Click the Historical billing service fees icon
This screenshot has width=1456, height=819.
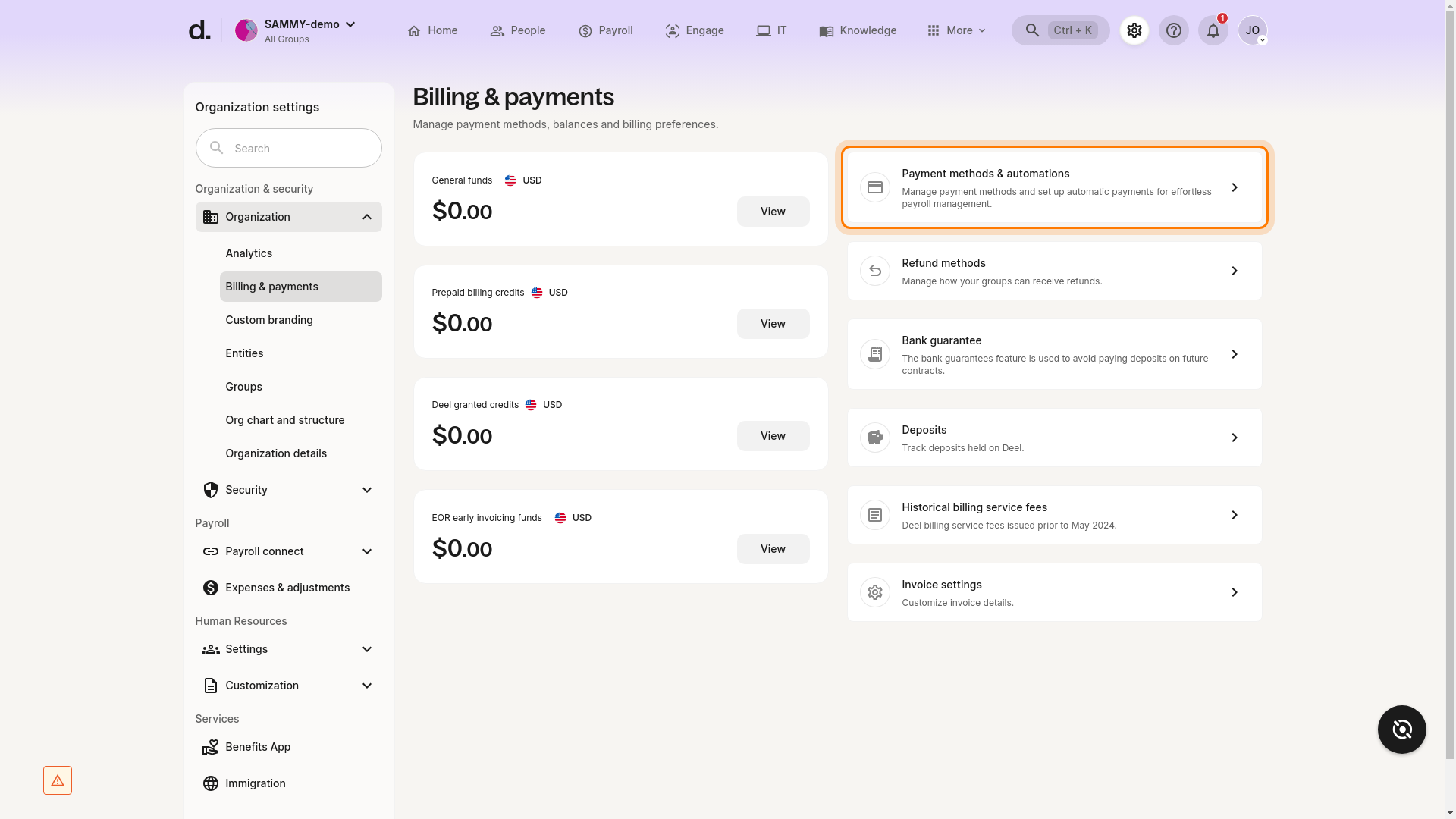click(875, 515)
